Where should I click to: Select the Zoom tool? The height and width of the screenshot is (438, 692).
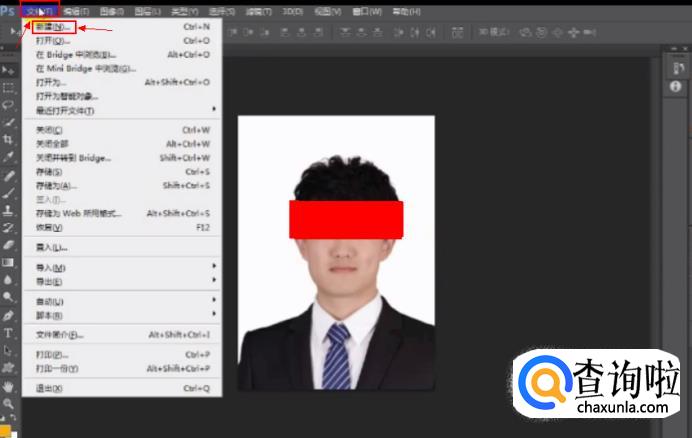coord(8,402)
